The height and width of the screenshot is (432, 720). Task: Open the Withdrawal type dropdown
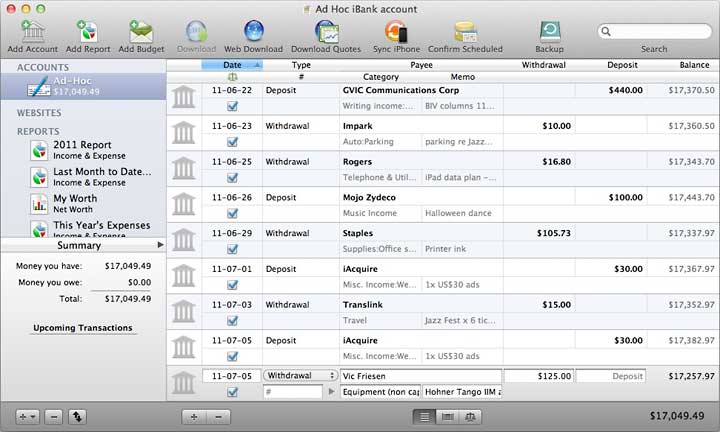[301, 376]
